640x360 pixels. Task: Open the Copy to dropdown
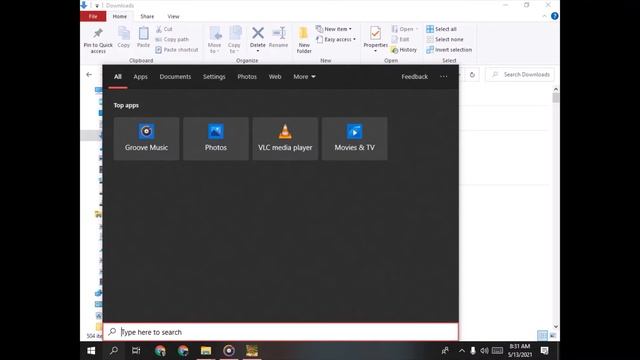pyautogui.click(x=234, y=40)
